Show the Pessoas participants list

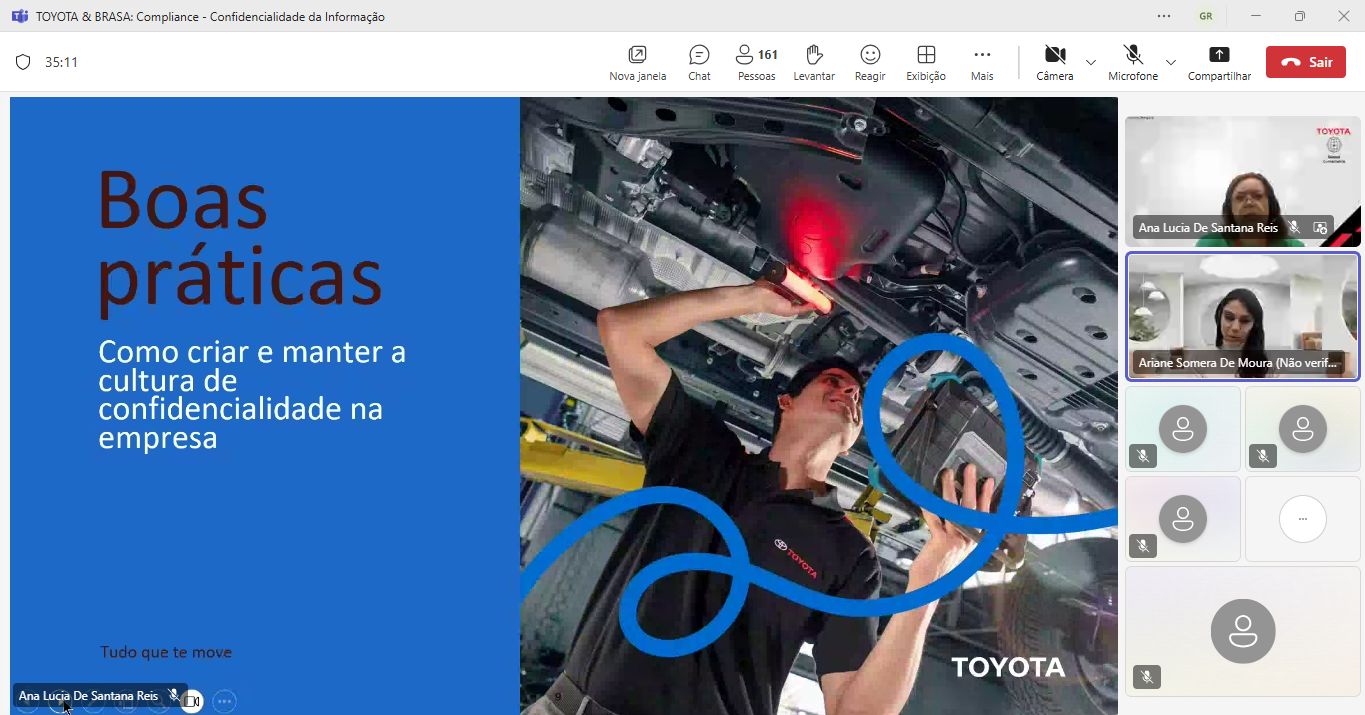(756, 62)
